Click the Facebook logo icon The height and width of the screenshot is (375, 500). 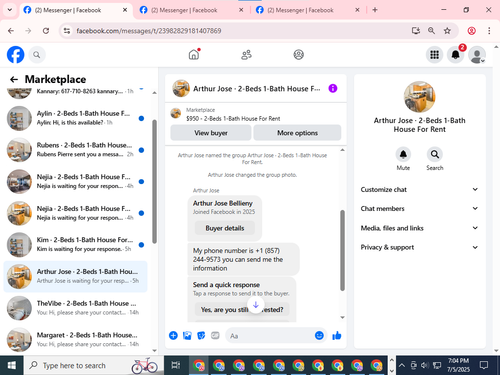tap(15, 55)
